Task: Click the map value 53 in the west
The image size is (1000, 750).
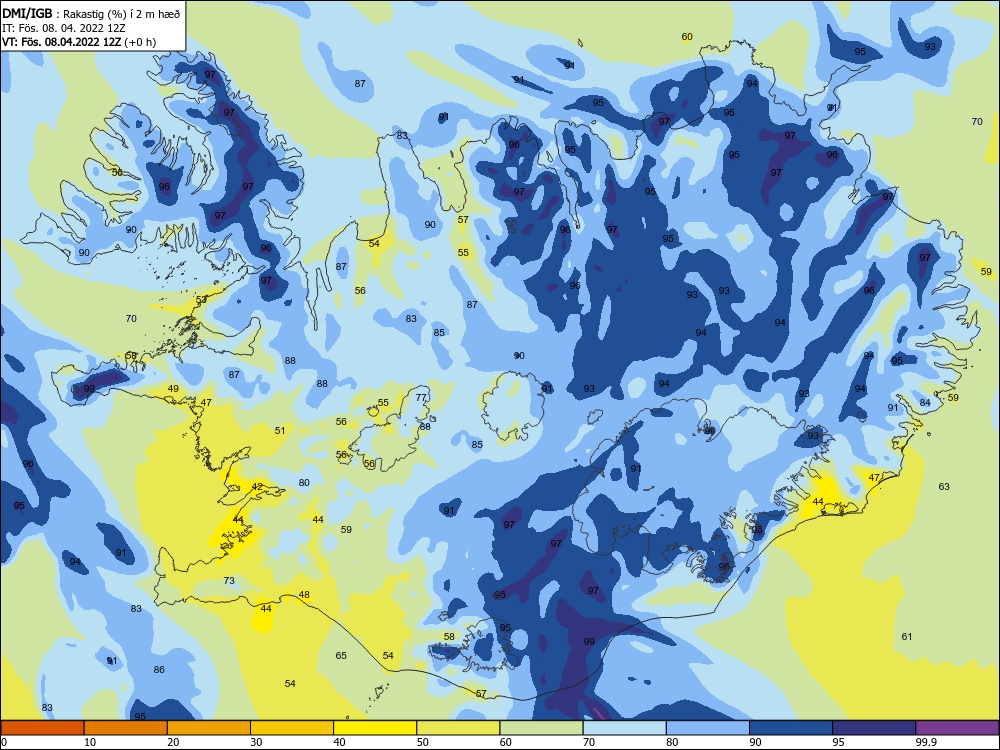Action: click(201, 299)
